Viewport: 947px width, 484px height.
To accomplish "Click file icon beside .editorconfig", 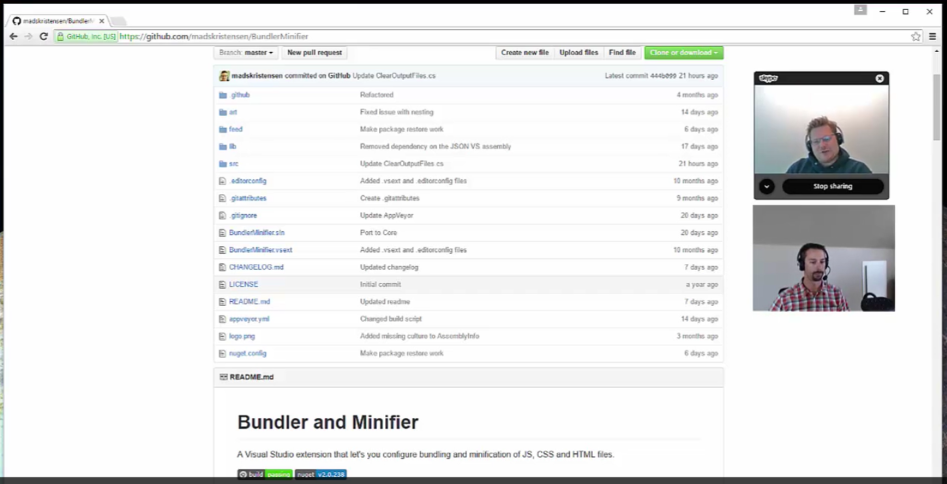I will tap(223, 181).
